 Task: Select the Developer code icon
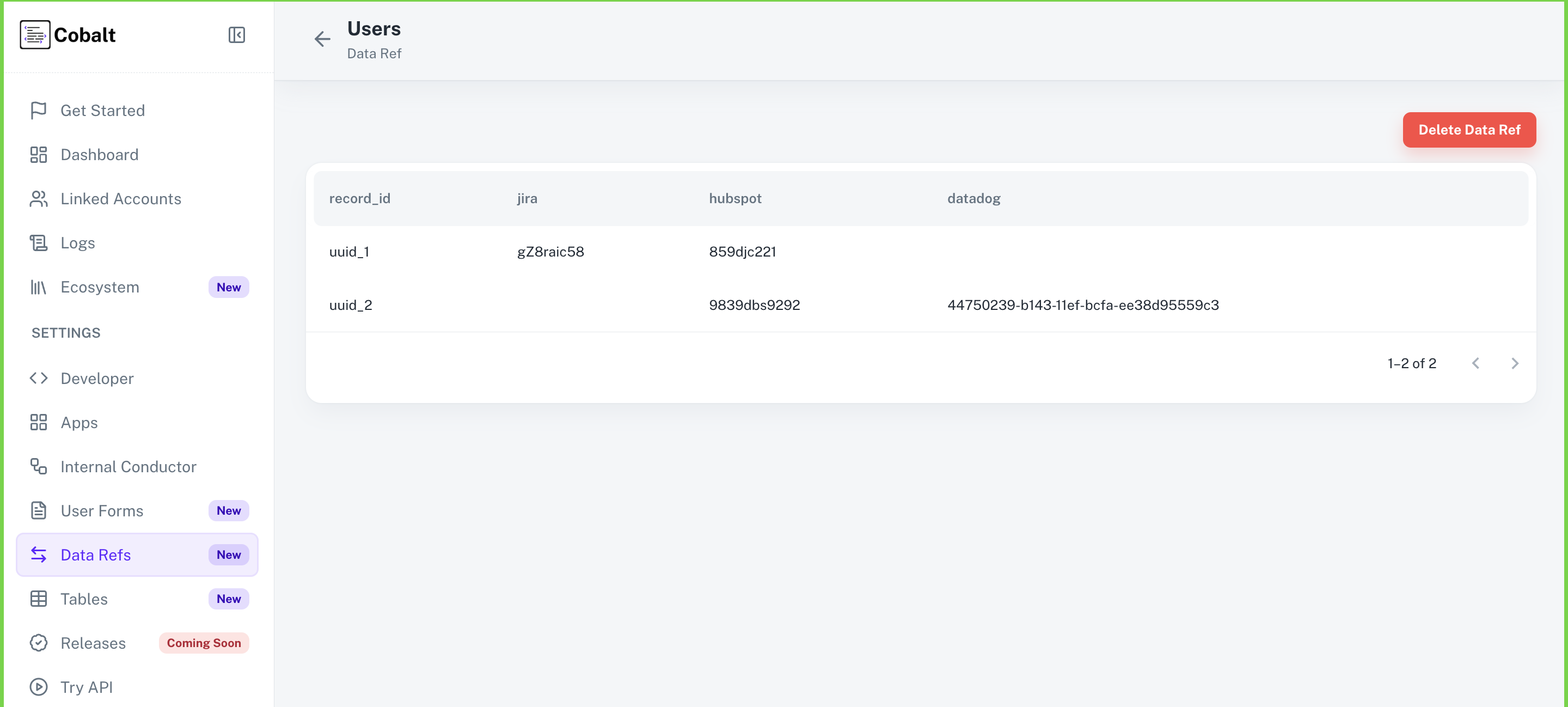39,378
